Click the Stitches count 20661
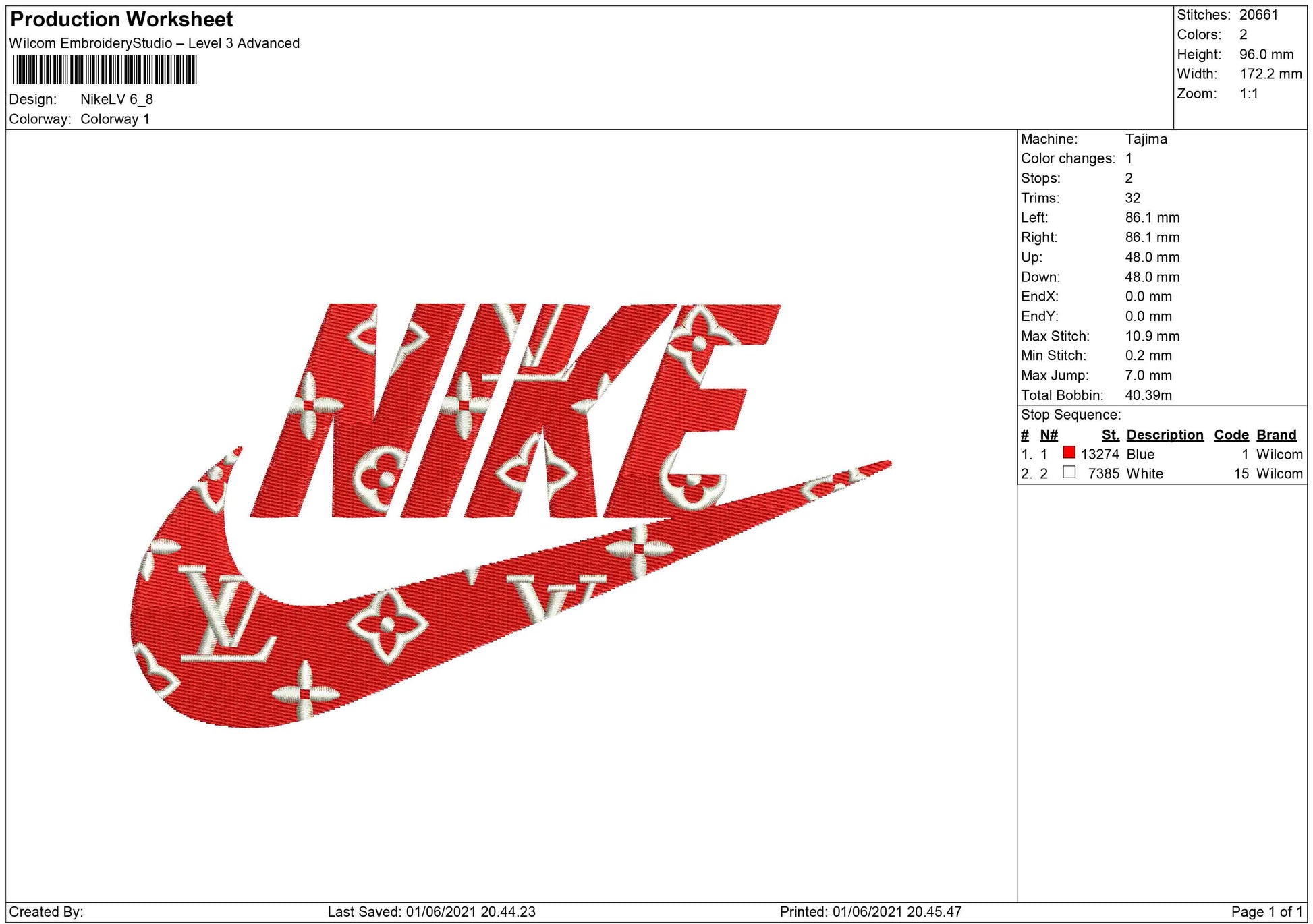 1258,15
